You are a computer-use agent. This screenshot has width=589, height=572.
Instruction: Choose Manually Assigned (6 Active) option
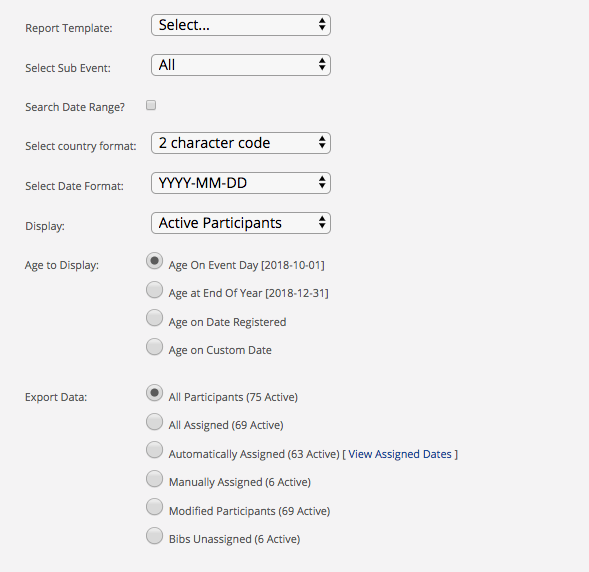pos(154,479)
